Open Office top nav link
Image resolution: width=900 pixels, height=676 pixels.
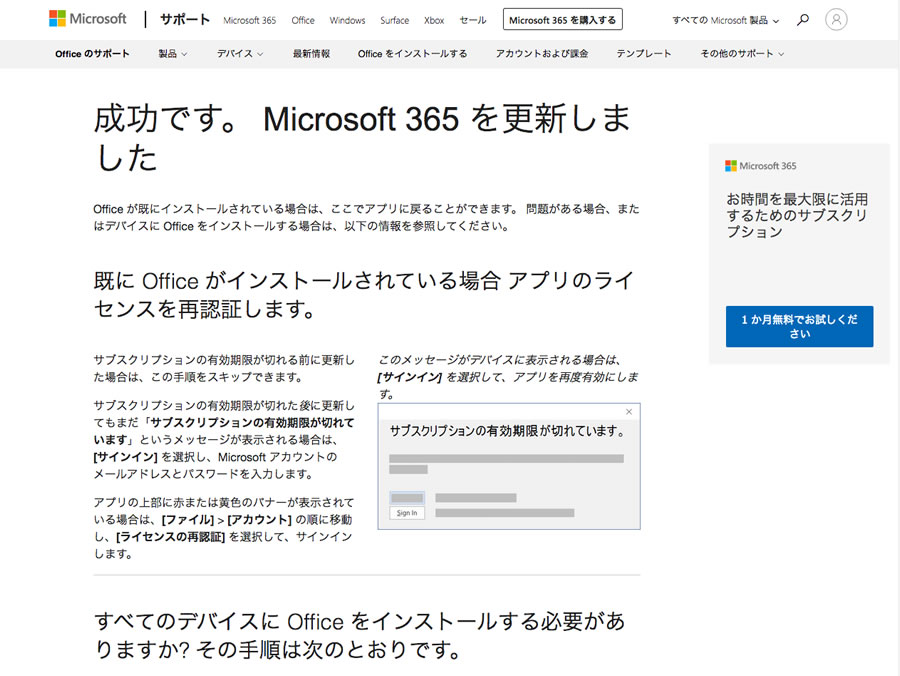pos(302,20)
